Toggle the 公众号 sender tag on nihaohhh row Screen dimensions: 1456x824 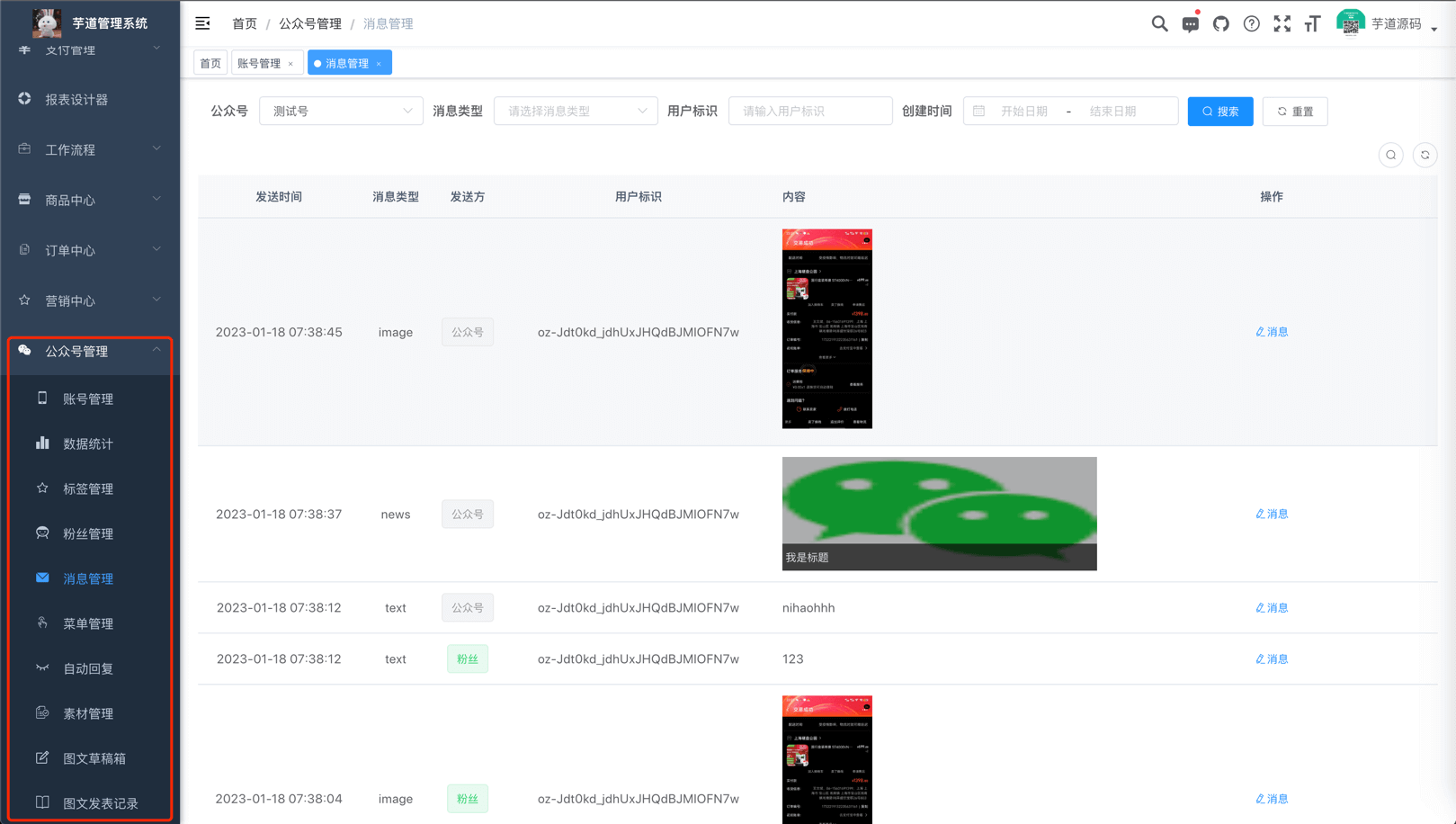468,607
